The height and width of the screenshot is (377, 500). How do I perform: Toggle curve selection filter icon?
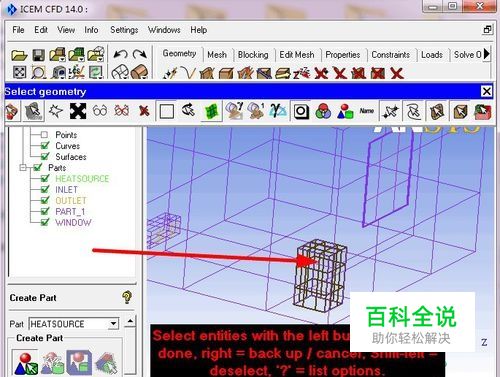pyautogui.click(x=413, y=112)
